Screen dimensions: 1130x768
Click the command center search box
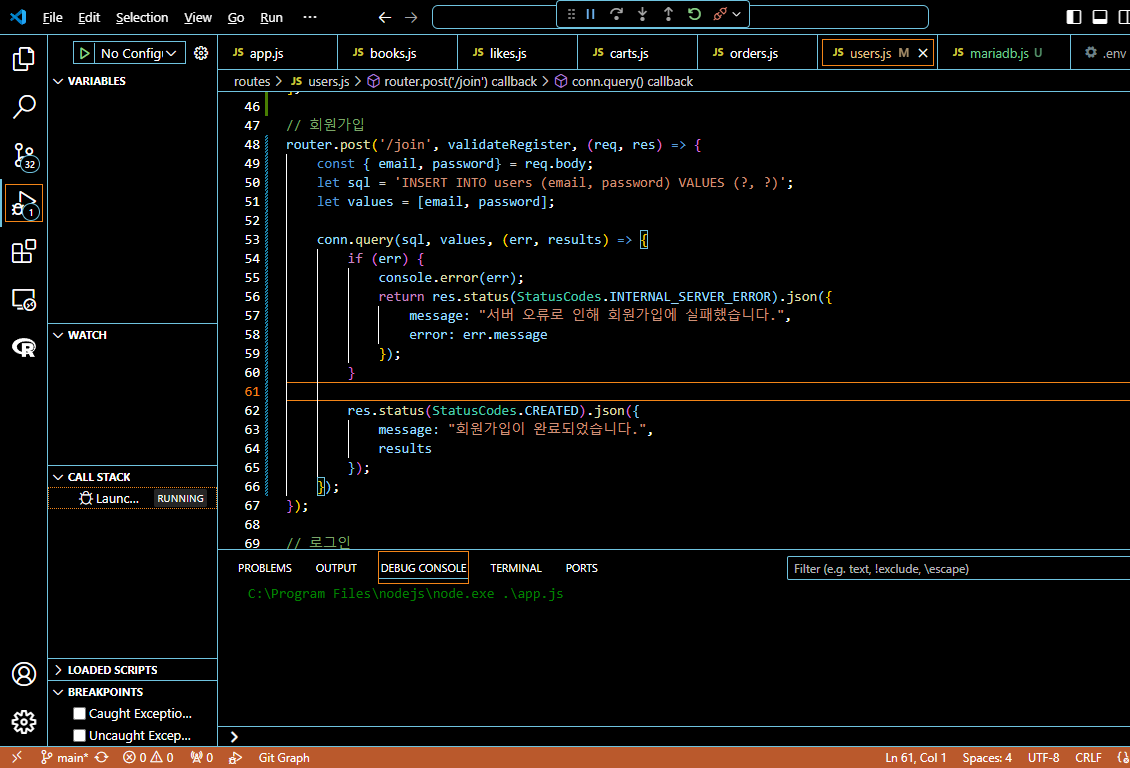(x=680, y=17)
